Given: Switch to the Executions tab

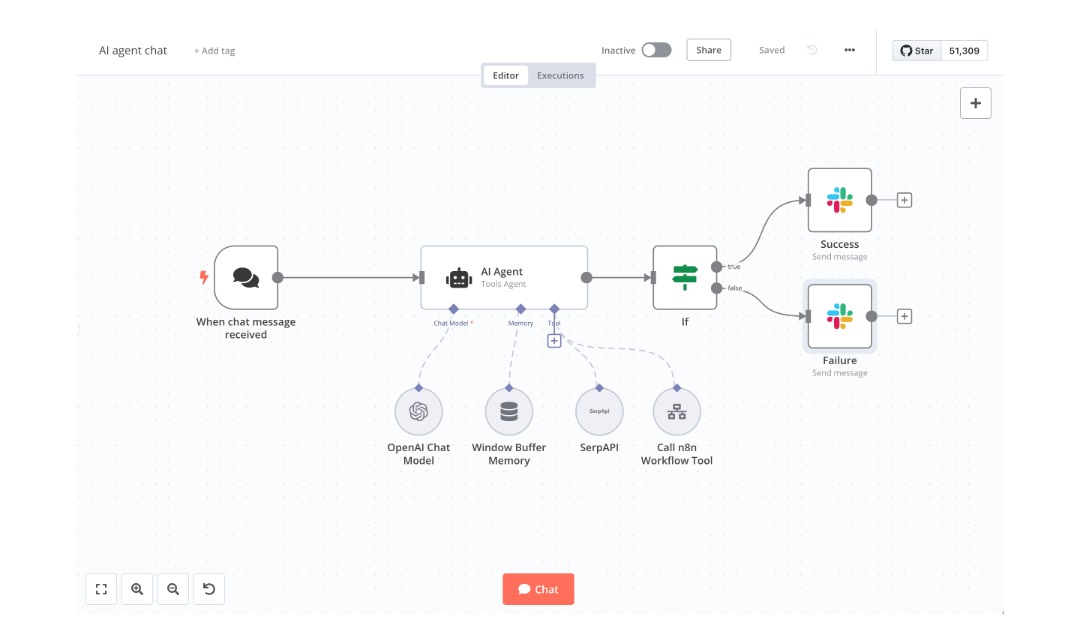Looking at the screenshot, I should [x=560, y=76].
